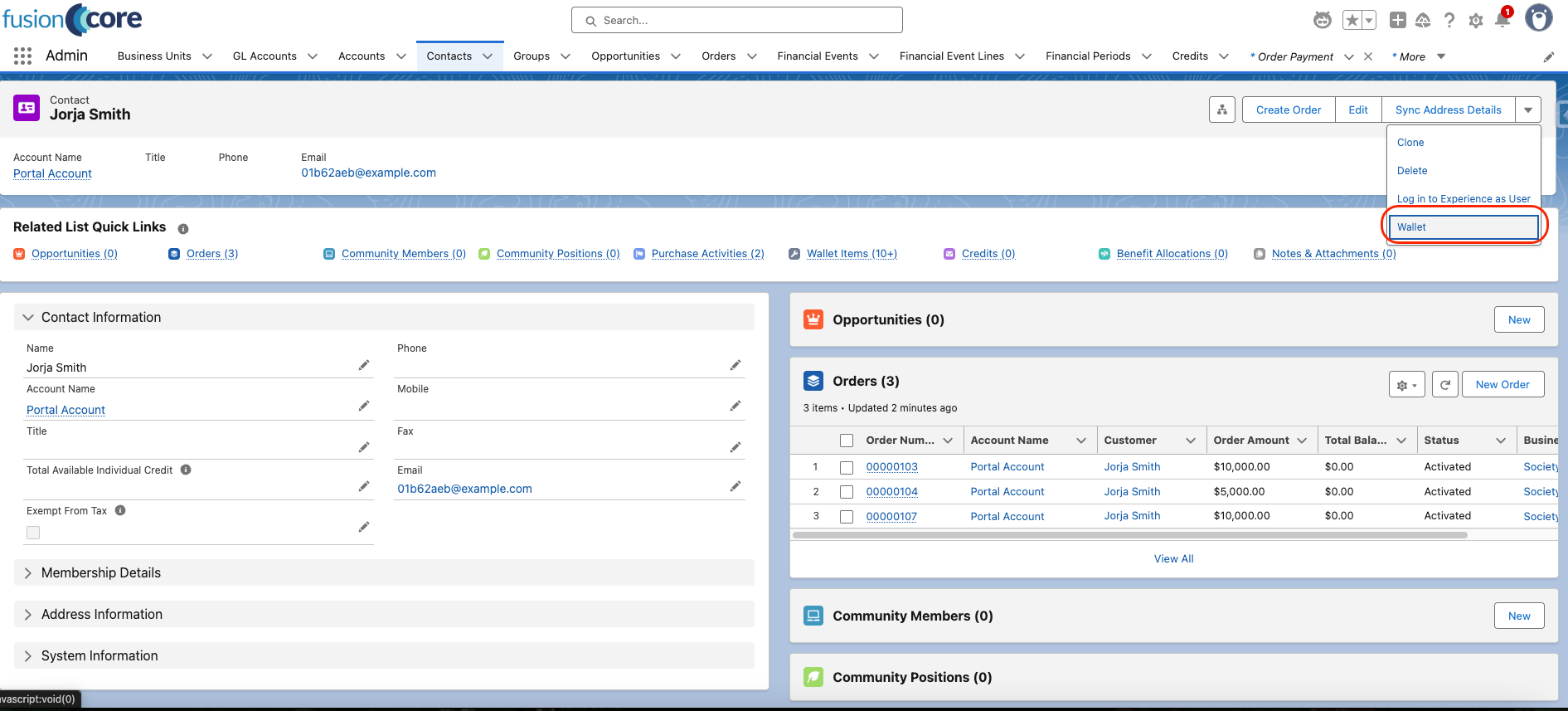The width and height of the screenshot is (1568, 711).
Task: Click the fusioncore logo
Action: click(72, 19)
